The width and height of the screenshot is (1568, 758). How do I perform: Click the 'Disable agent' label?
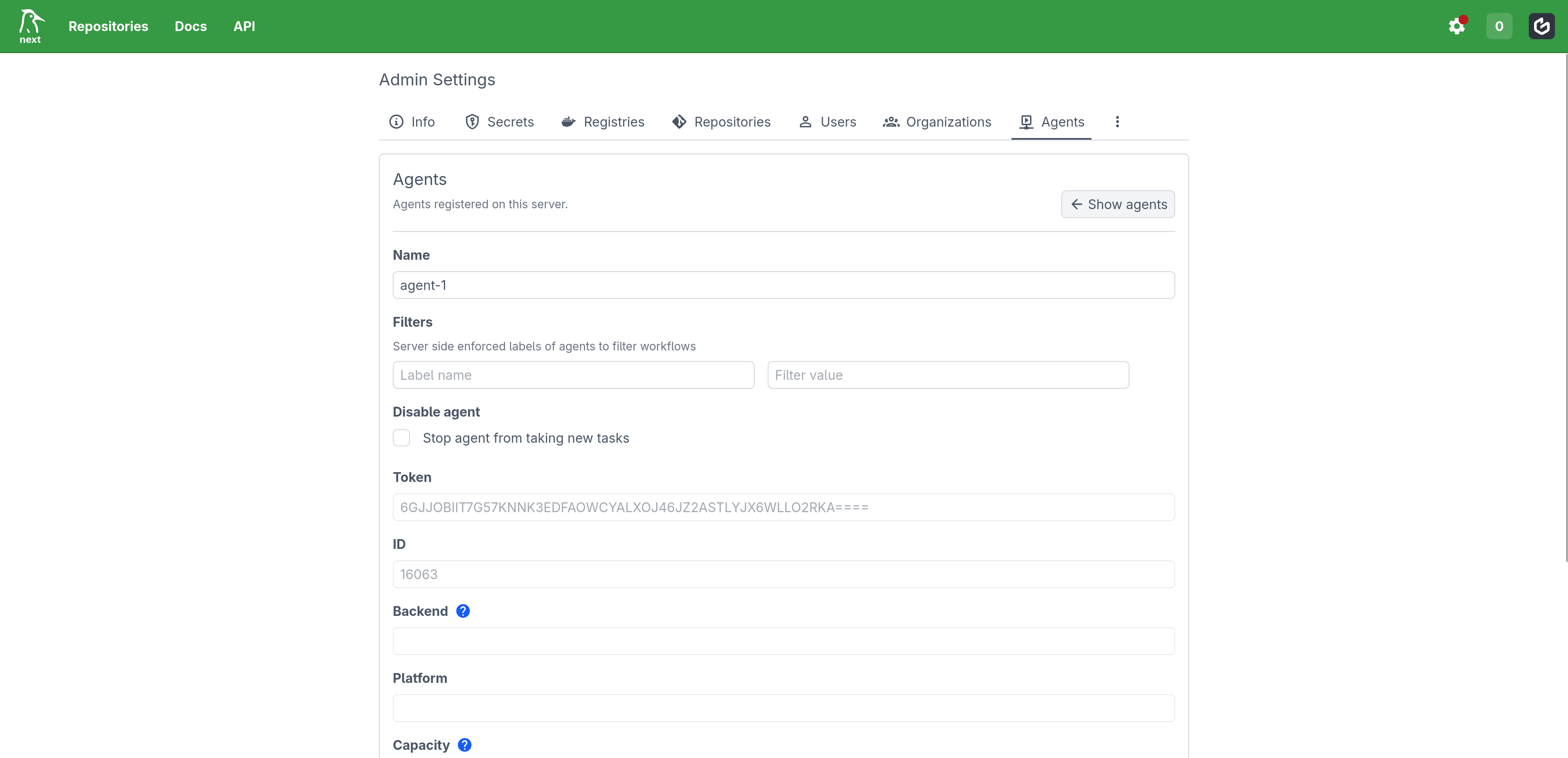(x=436, y=412)
